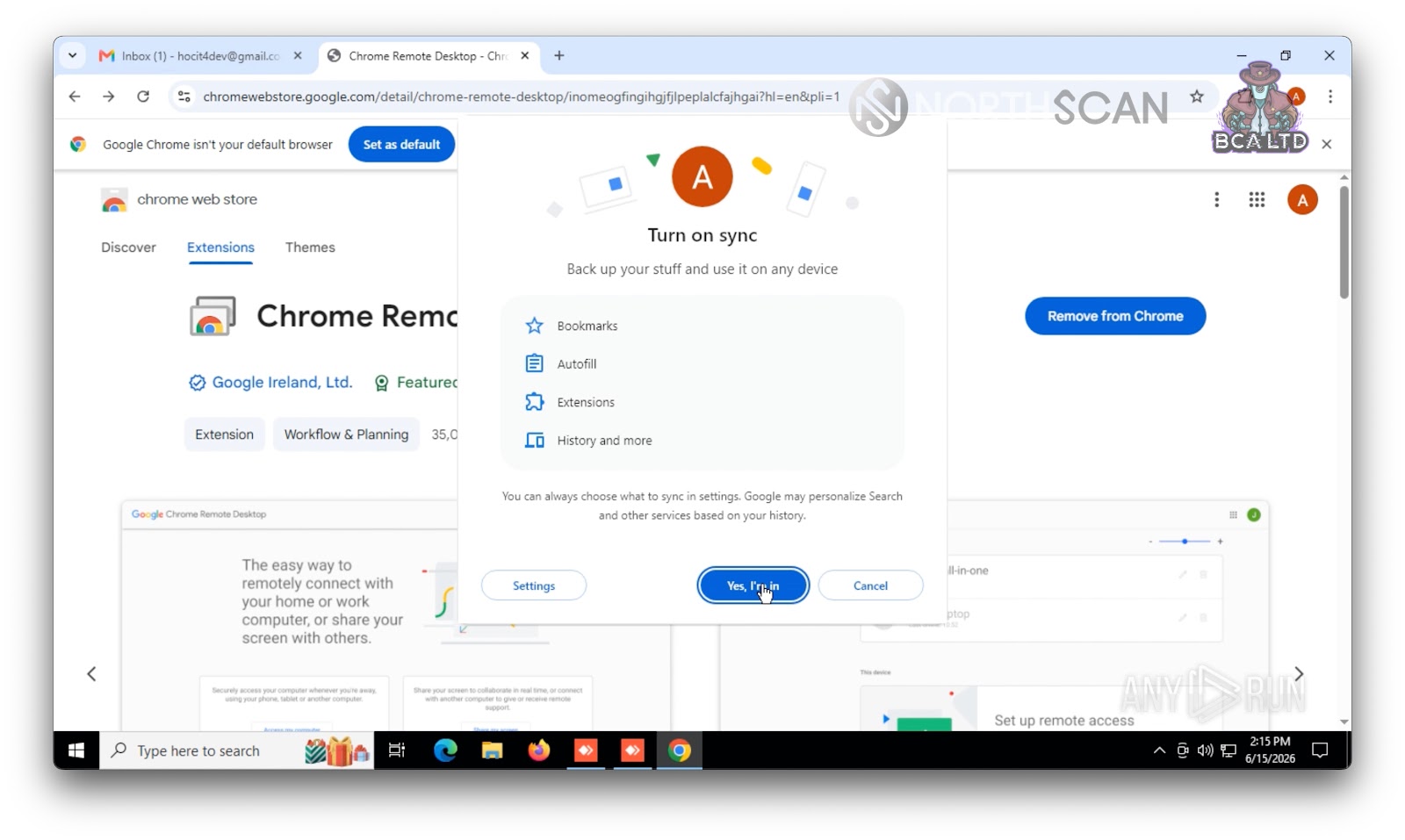Open Chrome's three-dot customize menu
This screenshot has width=1405, height=840.
tap(1330, 97)
